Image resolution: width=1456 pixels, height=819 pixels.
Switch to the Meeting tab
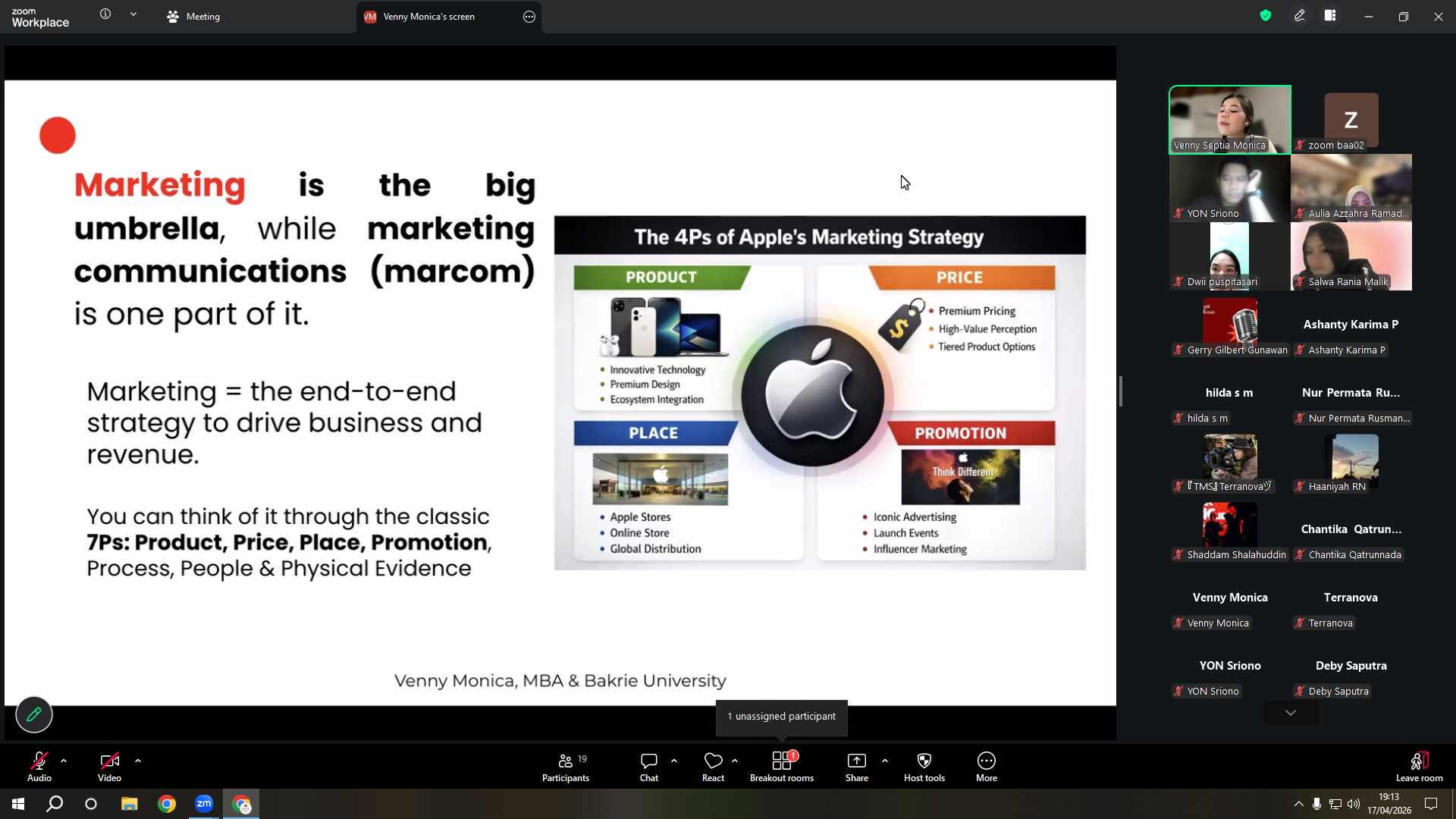click(x=193, y=17)
